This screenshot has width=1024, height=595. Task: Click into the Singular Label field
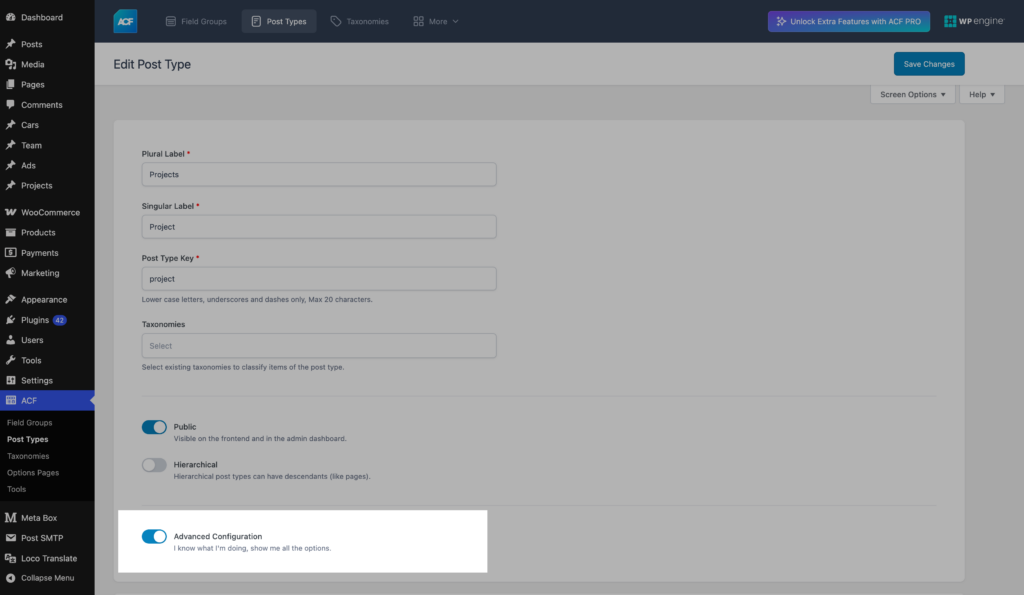tap(319, 227)
